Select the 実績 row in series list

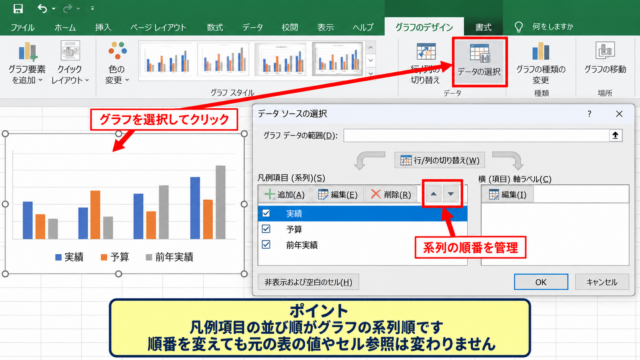coord(363,213)
